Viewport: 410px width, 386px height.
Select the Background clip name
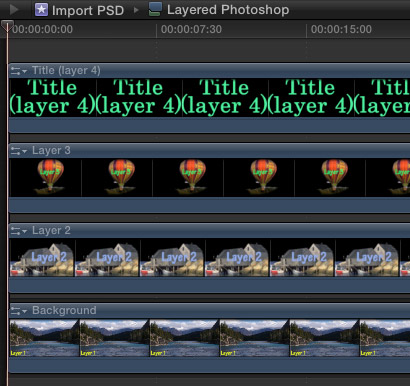(64, 311)
